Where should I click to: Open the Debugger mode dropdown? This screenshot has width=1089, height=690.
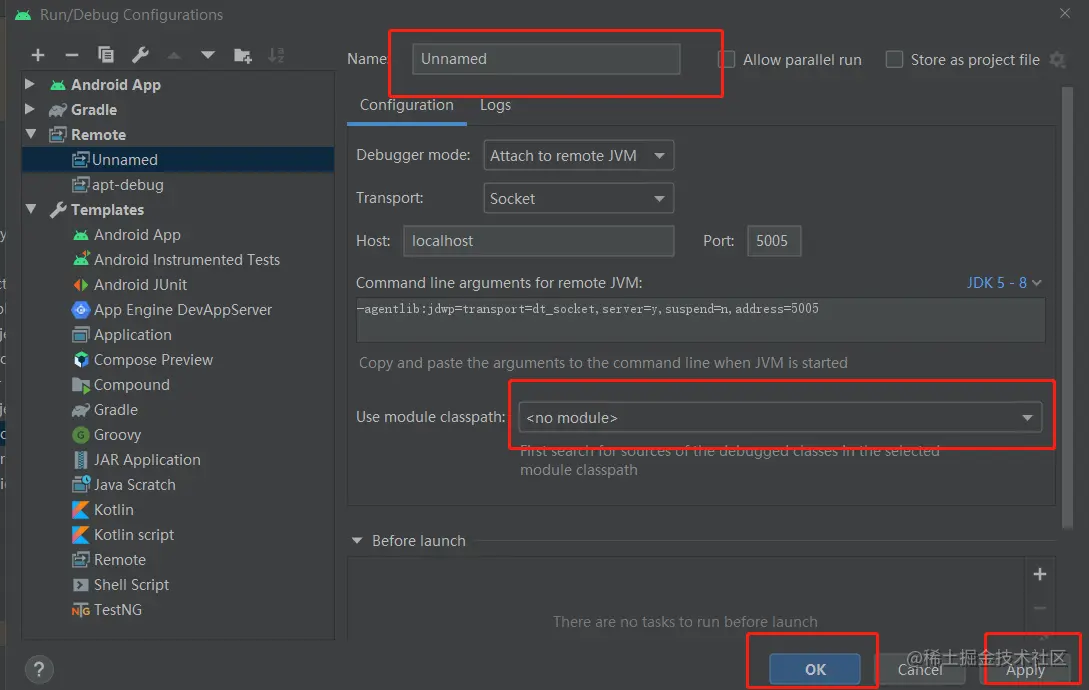pyautogui.click(x=579, y=156)
